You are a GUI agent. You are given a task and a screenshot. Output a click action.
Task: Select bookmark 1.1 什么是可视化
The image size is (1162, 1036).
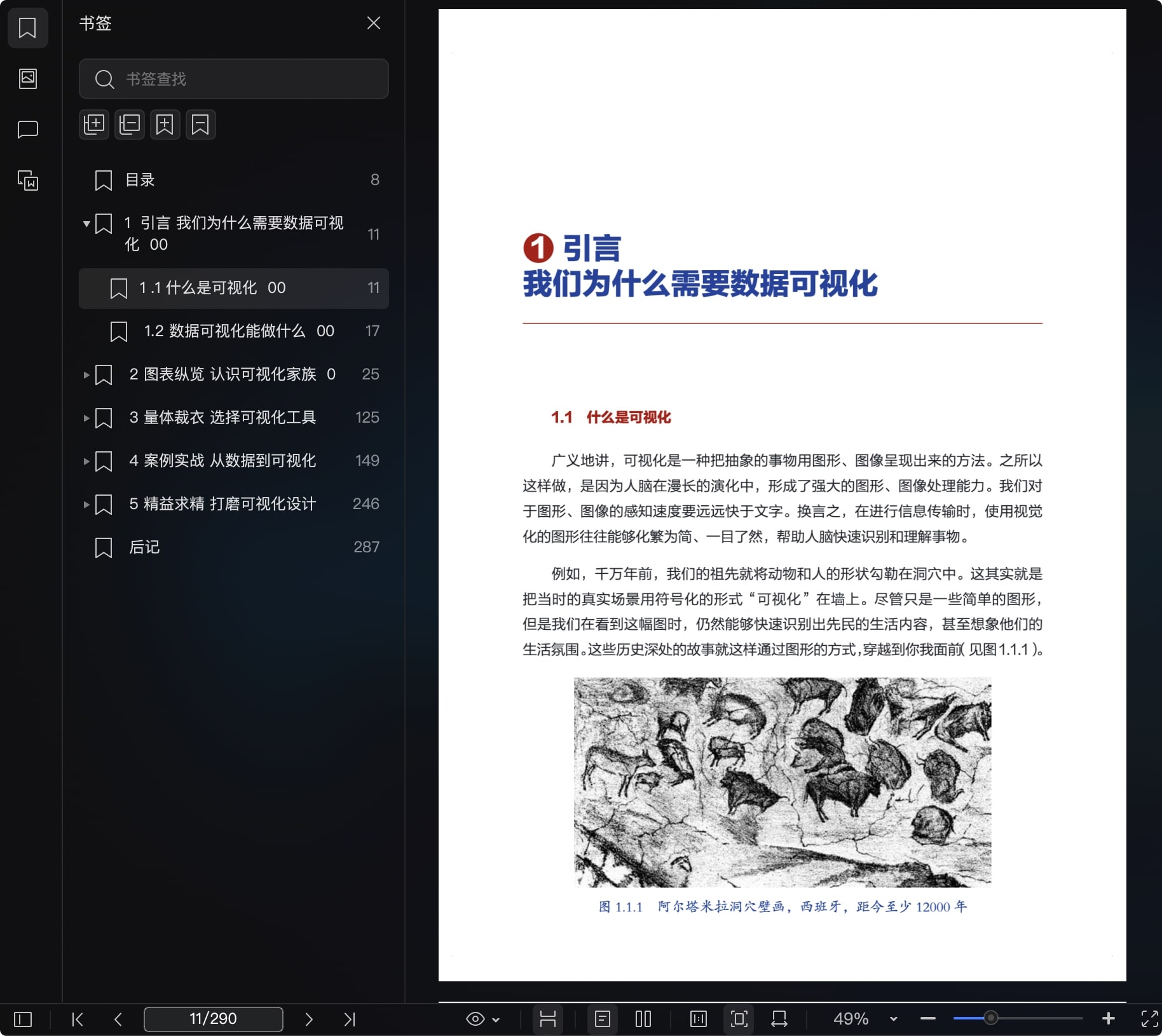click(234, 288)
